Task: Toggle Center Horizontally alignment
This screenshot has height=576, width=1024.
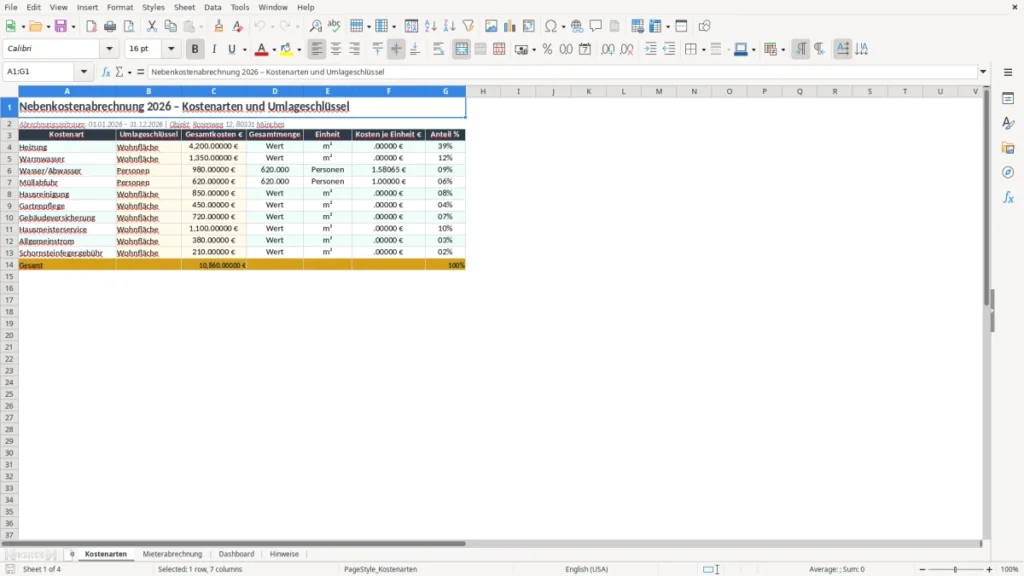Action: pos(336,49)
